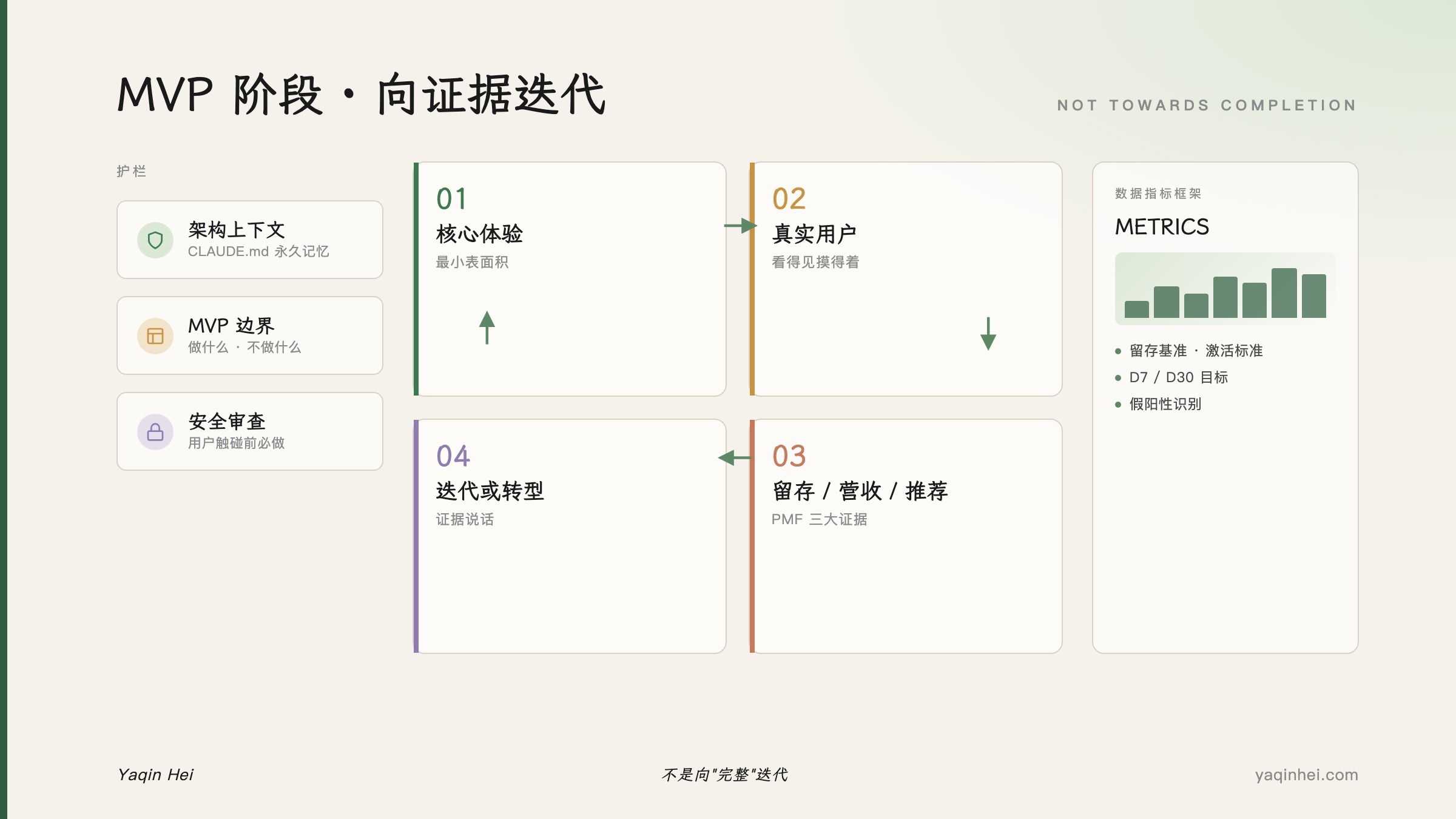Click the 03 number in 留存 card
The height and width of the screenshot is (819, 1456).
click(x=789, y=456)
